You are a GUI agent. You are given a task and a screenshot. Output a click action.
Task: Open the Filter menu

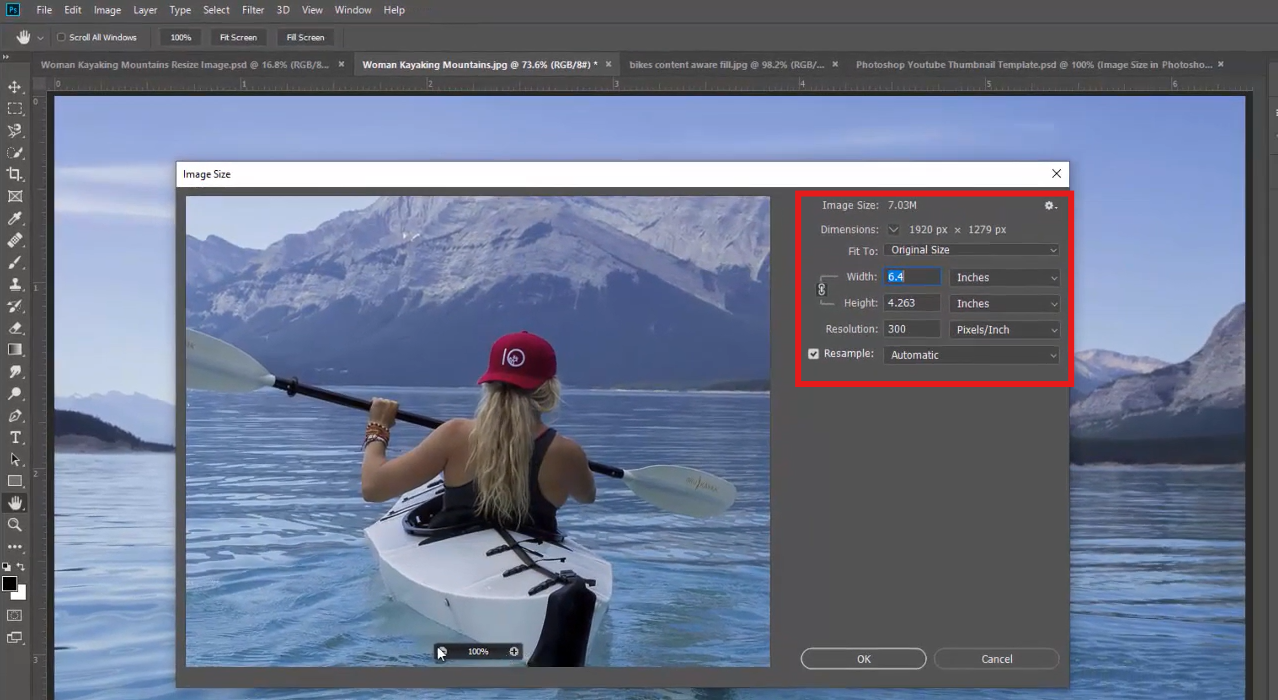point(253,10)
